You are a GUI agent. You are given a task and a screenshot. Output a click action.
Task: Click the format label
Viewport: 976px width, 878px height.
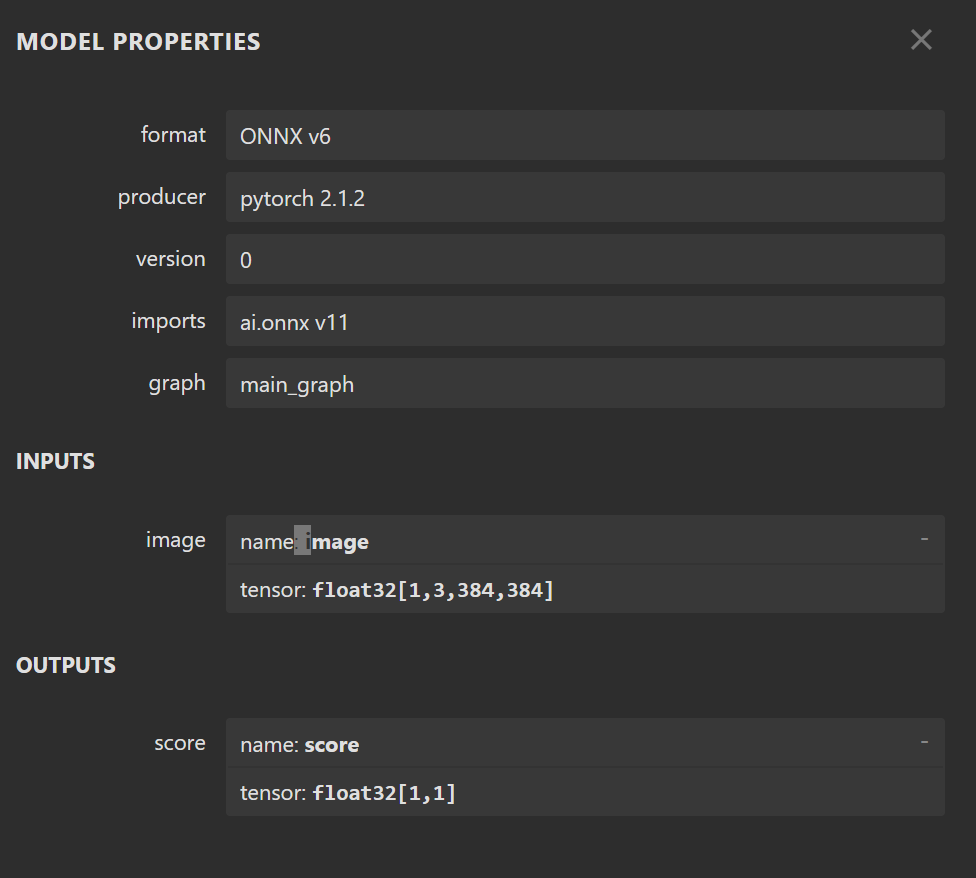[173, 134]
